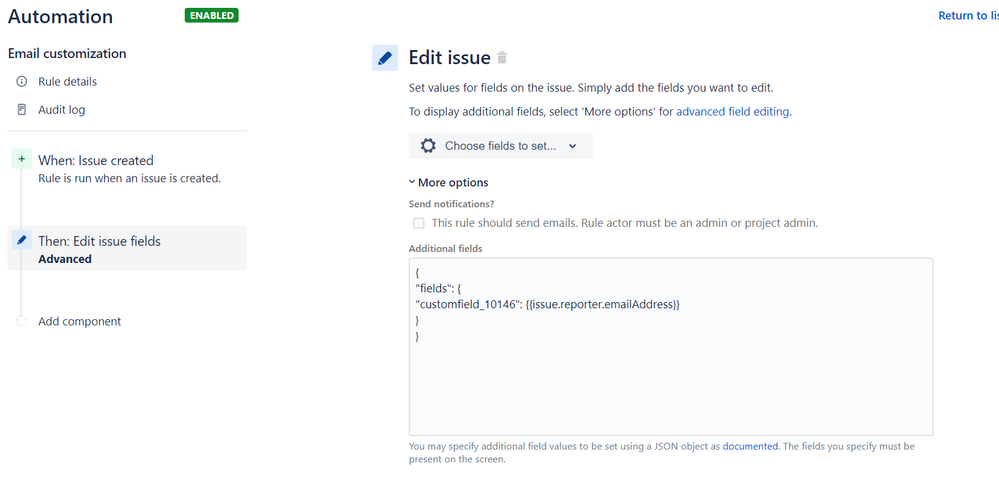The width and height of the screenshot is (999, 488).
Task: Click the info icon next to Rule details
Action: 22,82
